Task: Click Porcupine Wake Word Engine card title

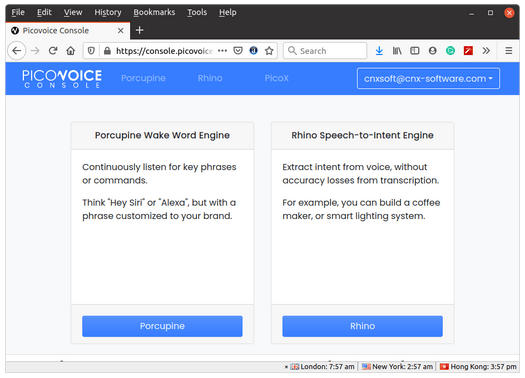Action: click(162, 135)
